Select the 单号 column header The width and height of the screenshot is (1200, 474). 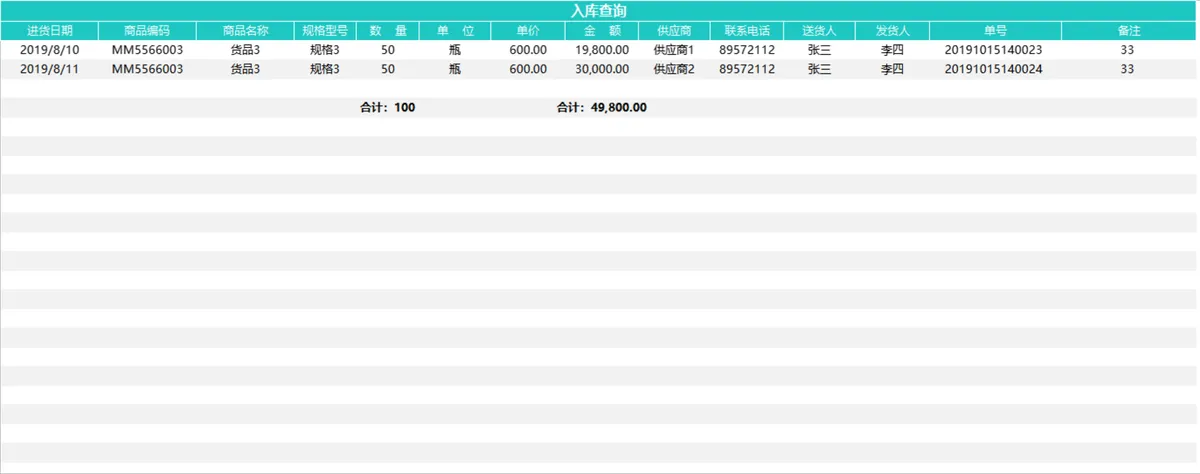[x=995, y=31]
